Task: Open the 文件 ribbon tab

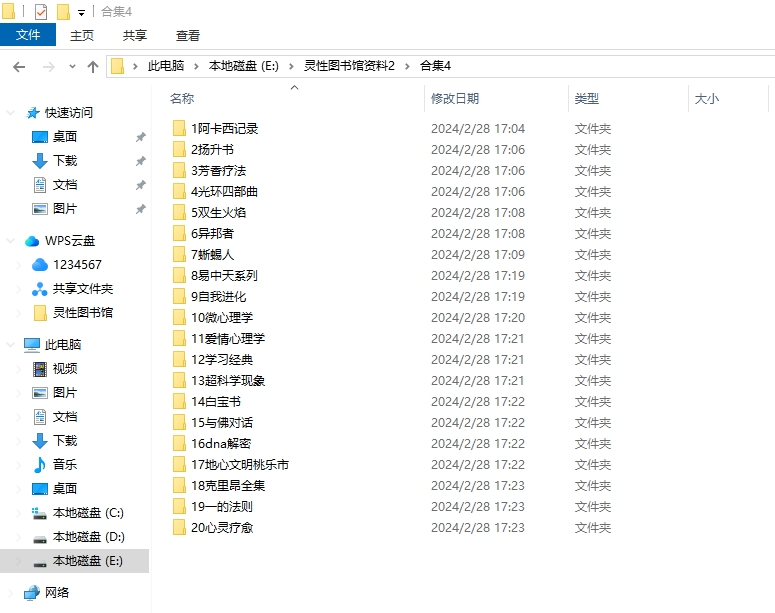Action: click(28, 35)
